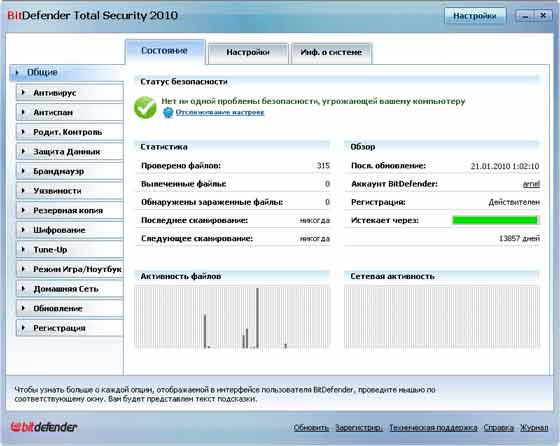
Task: Expand the Антиспам arrow
Action: [23, 112]
